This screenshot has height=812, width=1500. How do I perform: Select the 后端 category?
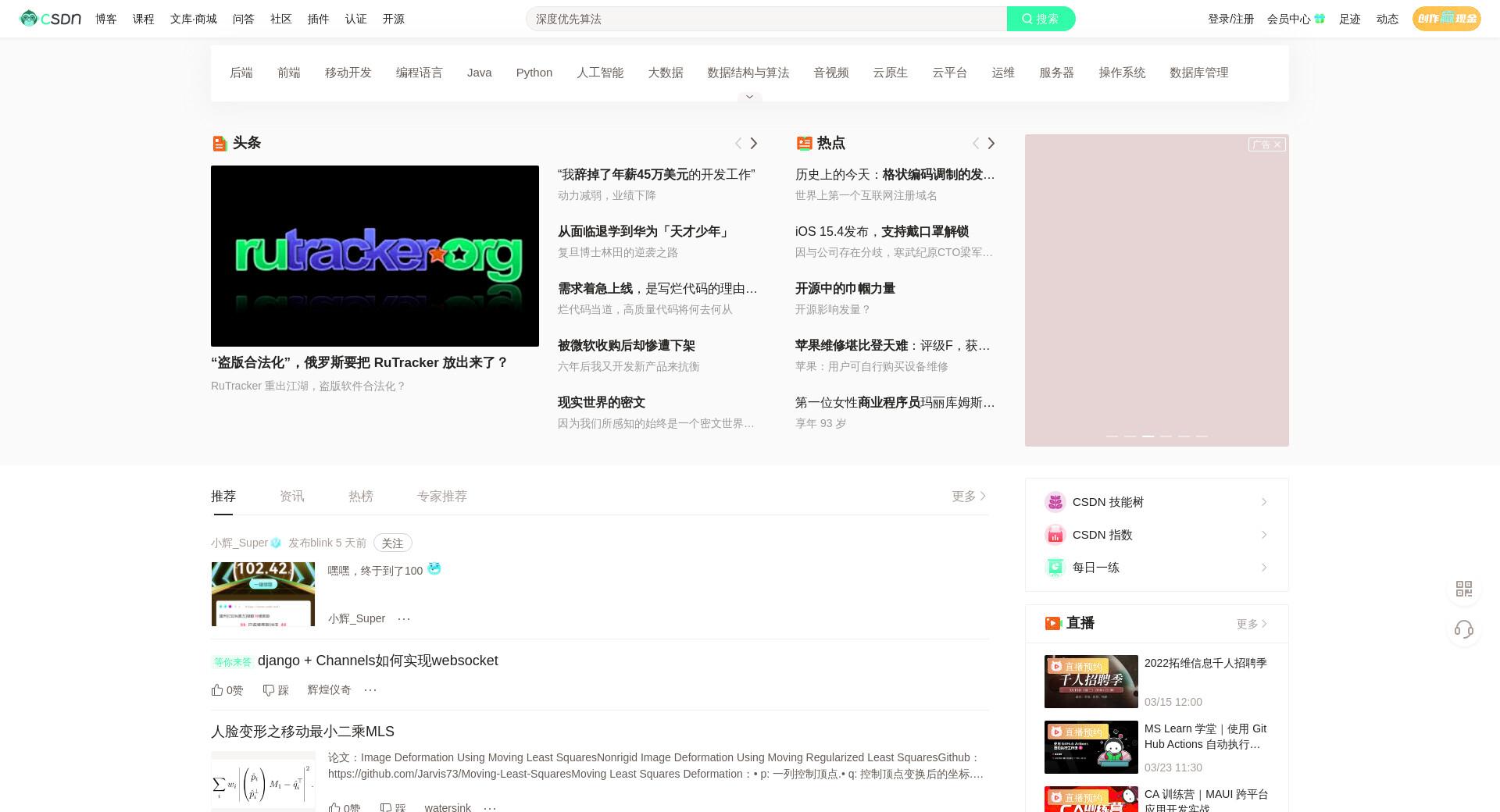pyautogui.click(x=241, y=73)
